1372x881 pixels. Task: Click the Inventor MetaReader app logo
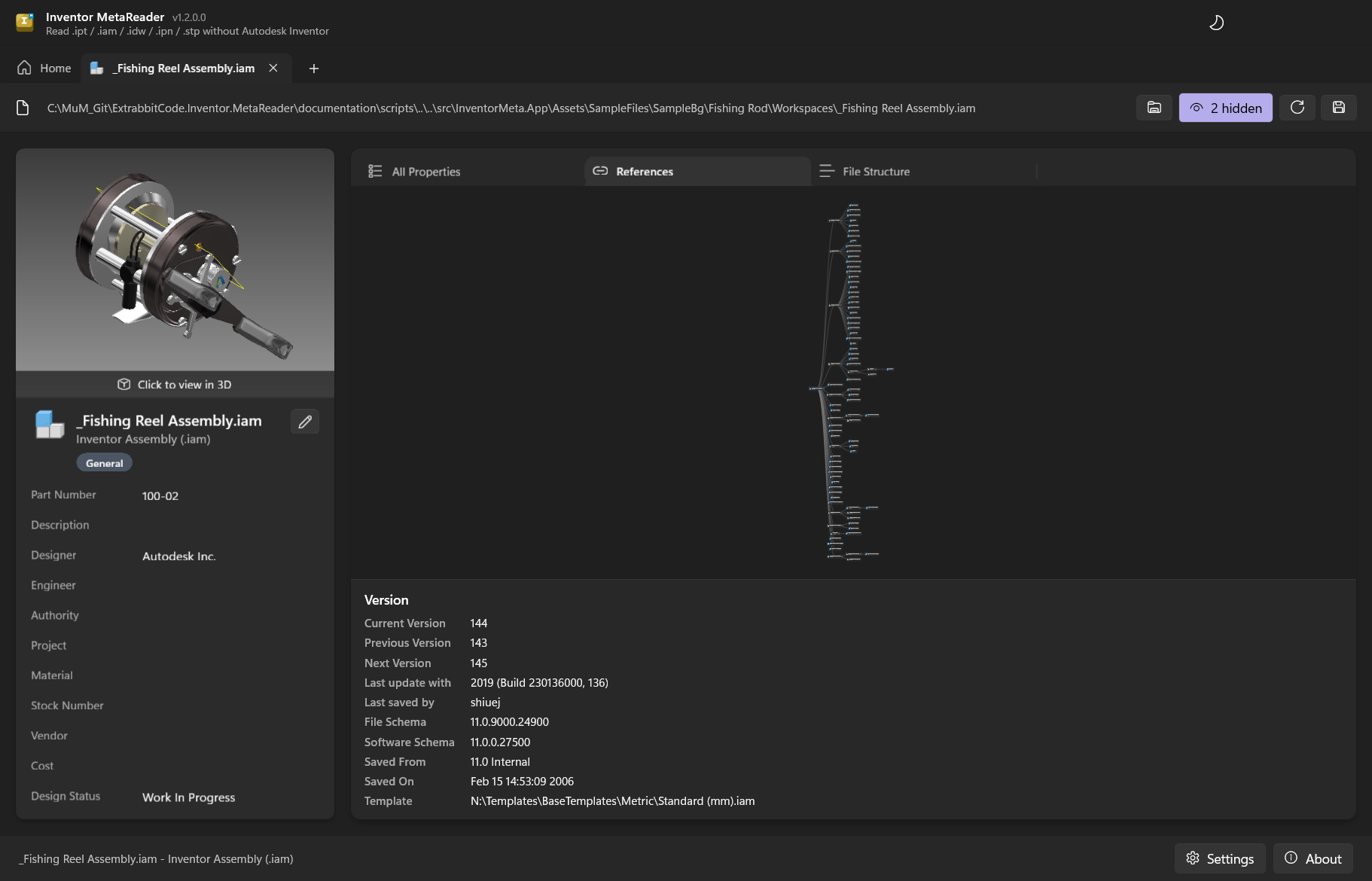coord(25,23)
